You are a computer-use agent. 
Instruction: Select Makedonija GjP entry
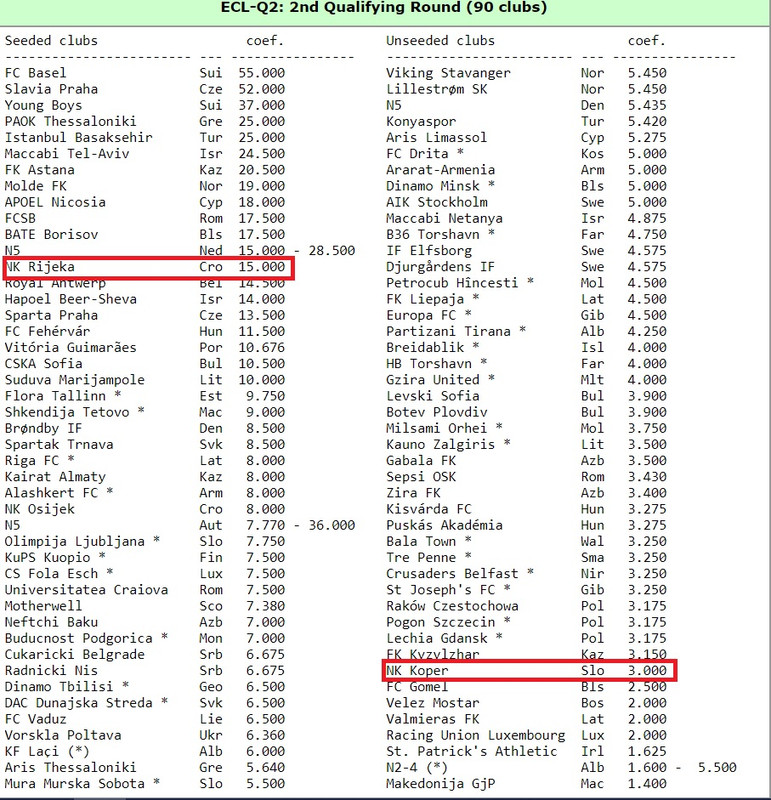(x=440, y=784)
